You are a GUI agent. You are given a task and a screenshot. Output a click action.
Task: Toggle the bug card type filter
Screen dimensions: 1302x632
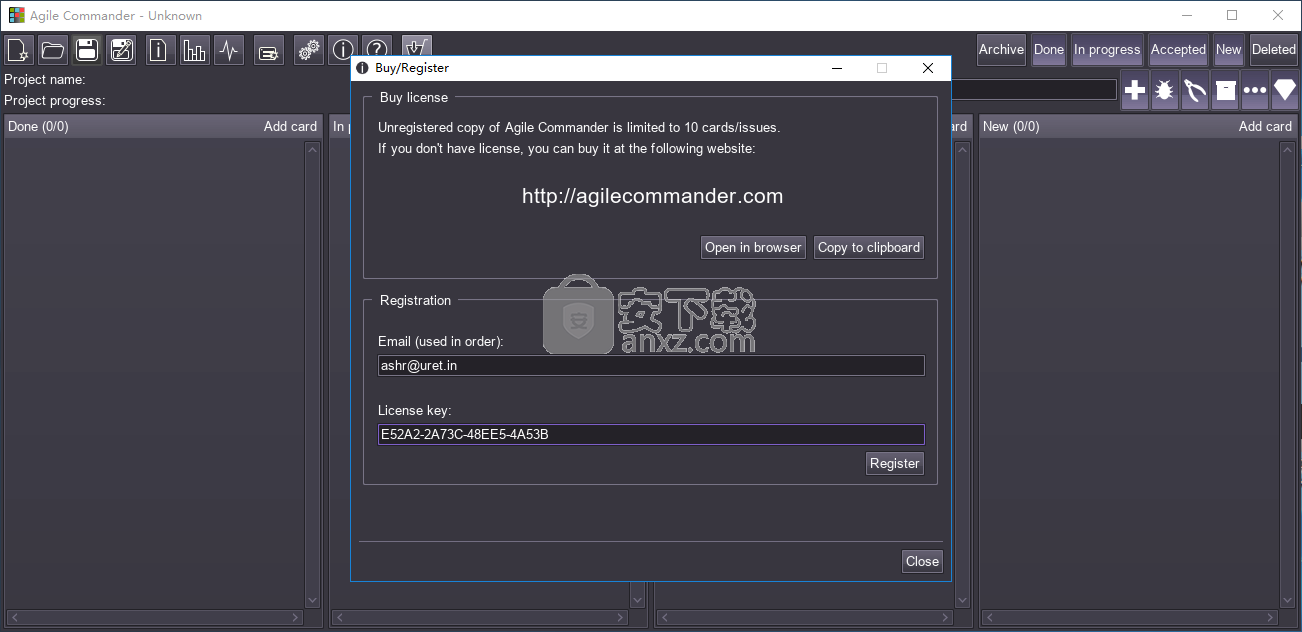[1165, 90]
